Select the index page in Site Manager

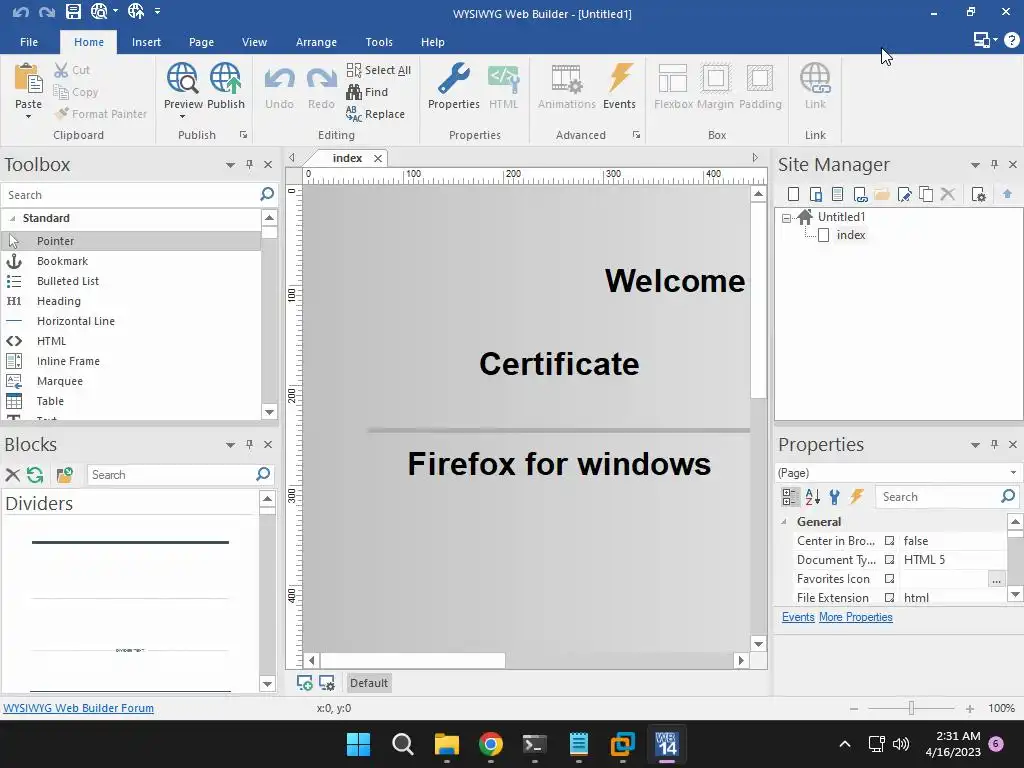click(x=850, y=235)
